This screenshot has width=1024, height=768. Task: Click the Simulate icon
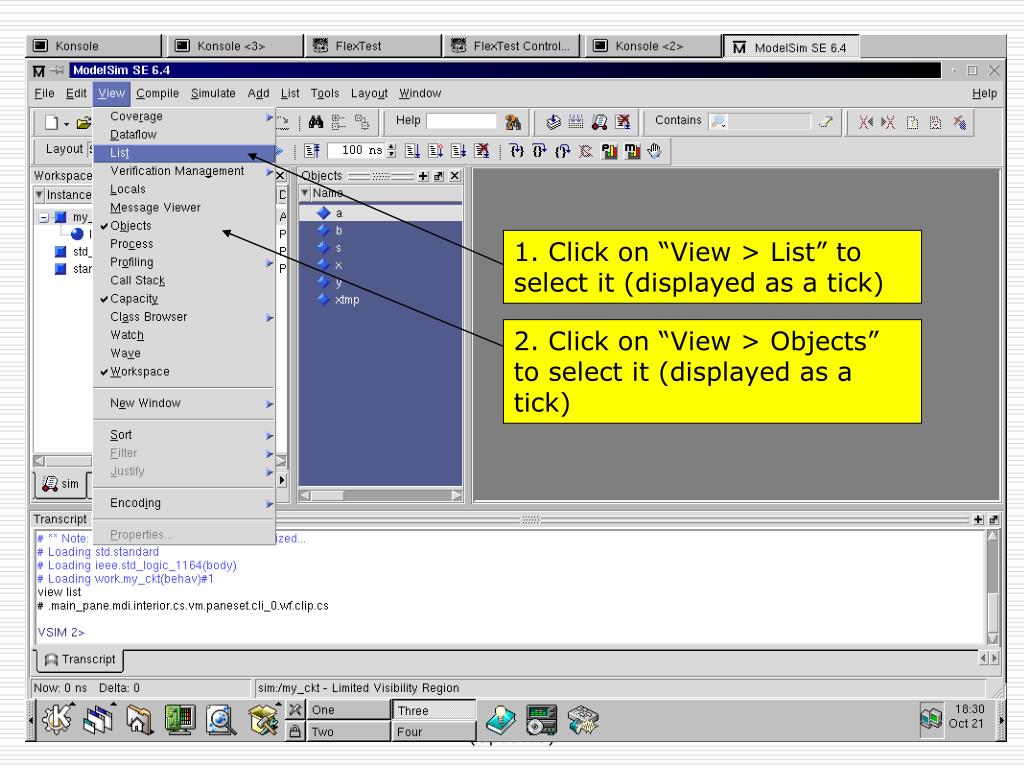(599, 122)
